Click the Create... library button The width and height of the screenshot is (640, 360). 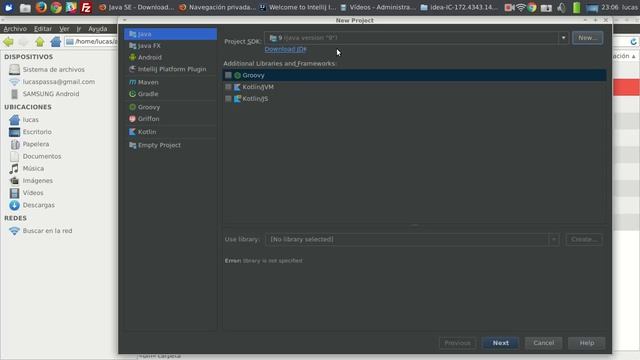point(584,240)
